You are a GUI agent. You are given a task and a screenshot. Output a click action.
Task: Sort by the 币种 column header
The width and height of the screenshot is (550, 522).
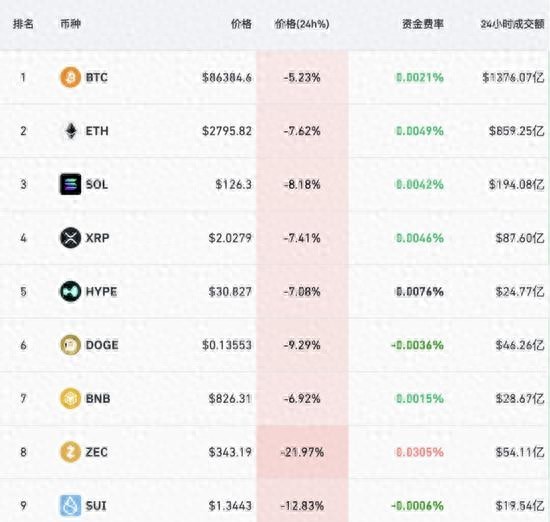71,24
